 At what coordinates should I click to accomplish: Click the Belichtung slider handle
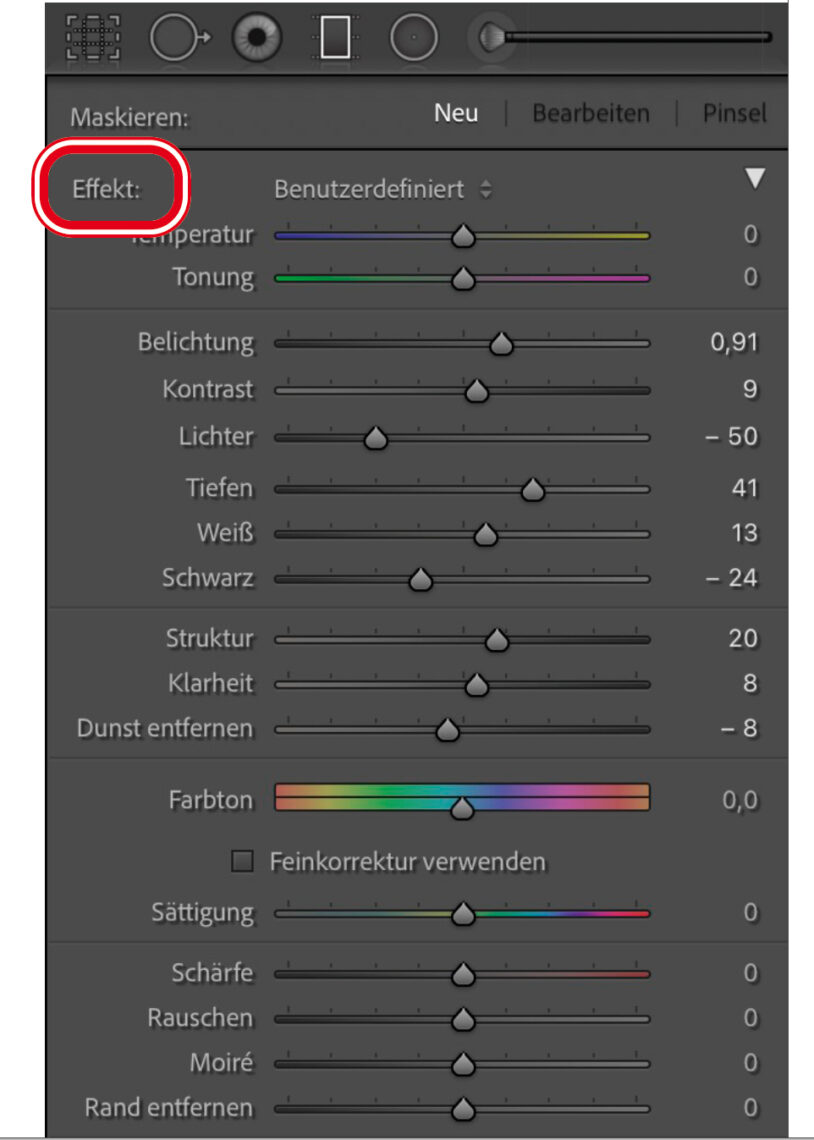tap(502, 345)
